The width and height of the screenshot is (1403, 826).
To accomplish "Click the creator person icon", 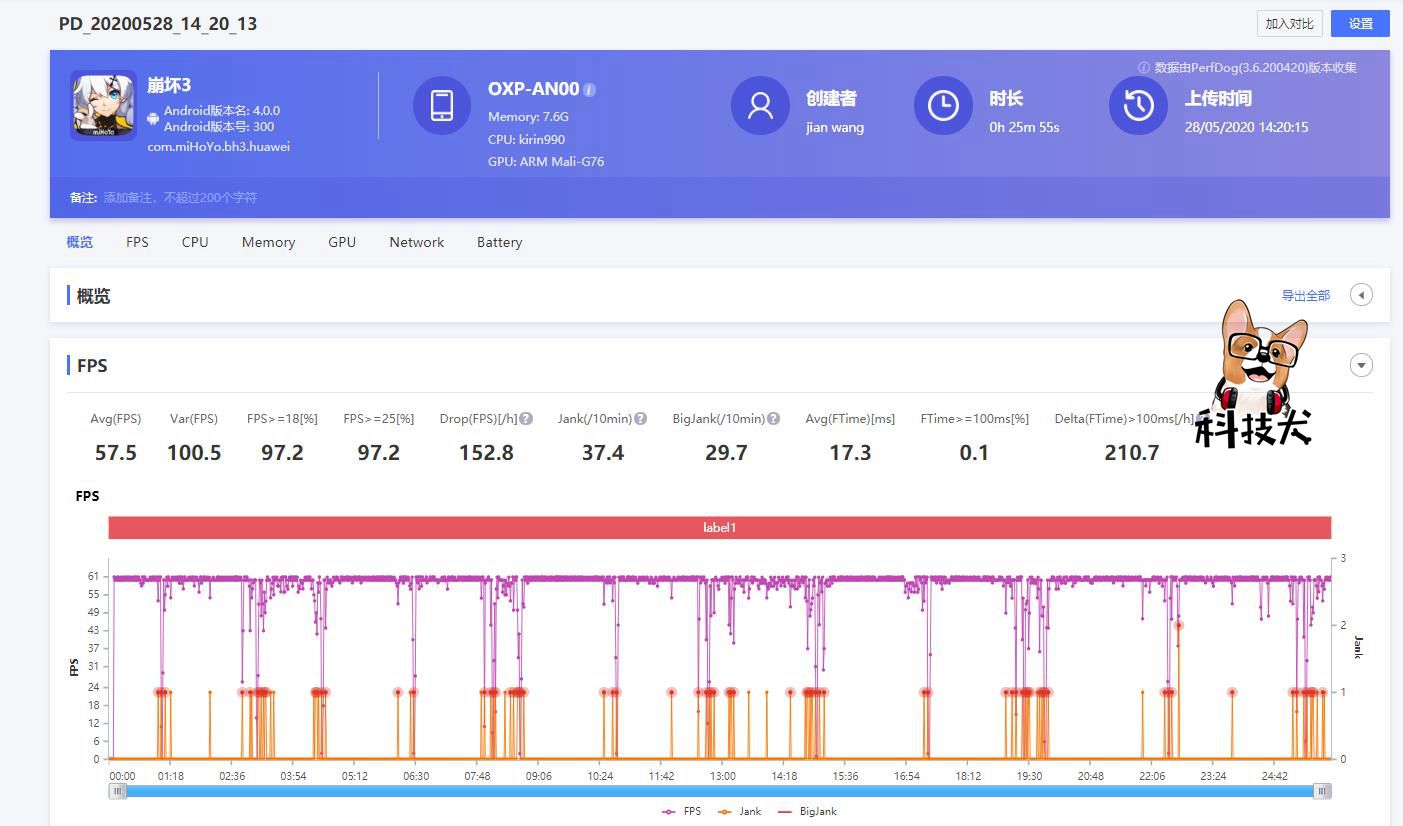I will tap(760, 105).
